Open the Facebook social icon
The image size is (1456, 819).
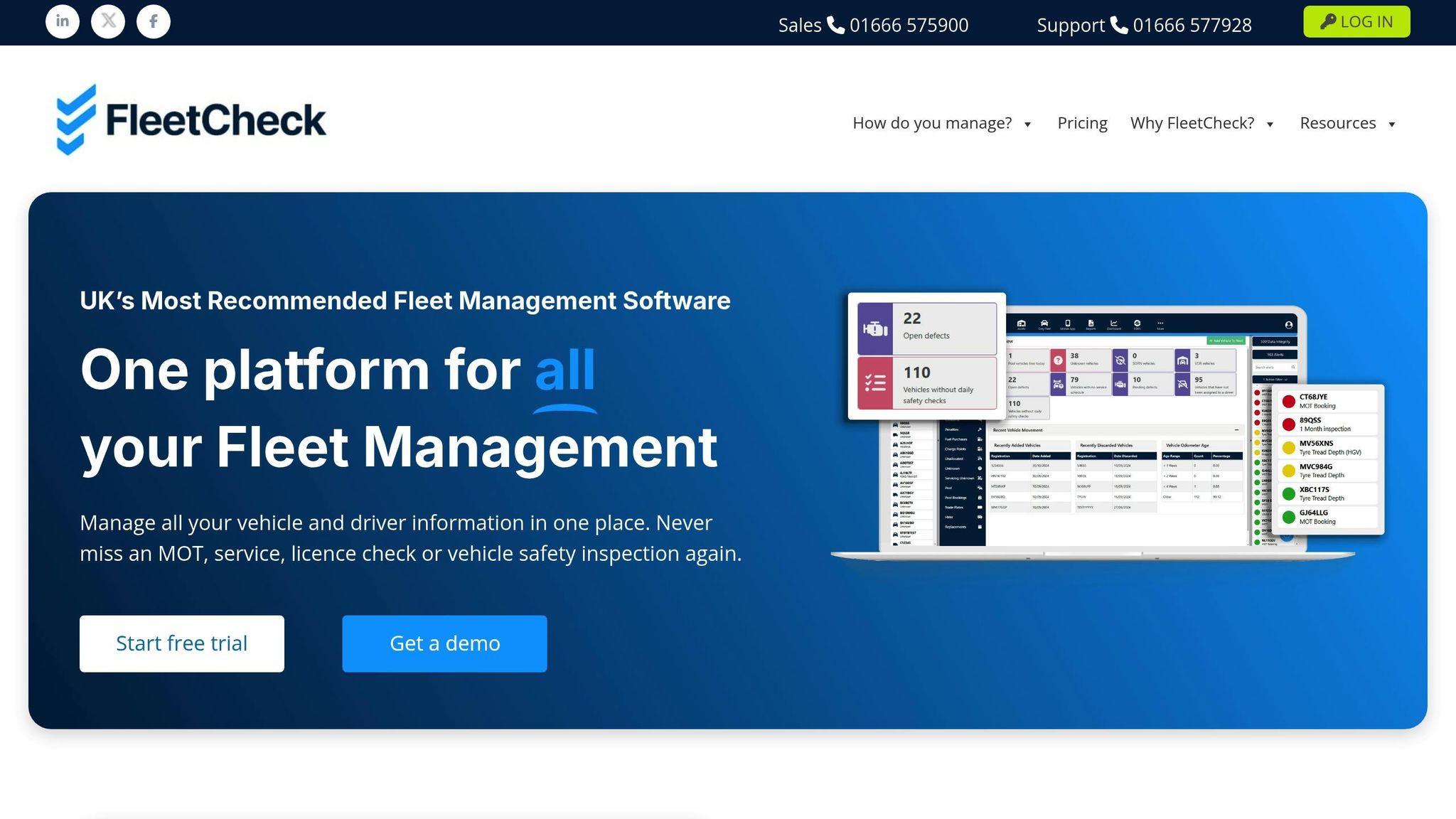pyautogui.click(x=154, y=21)
